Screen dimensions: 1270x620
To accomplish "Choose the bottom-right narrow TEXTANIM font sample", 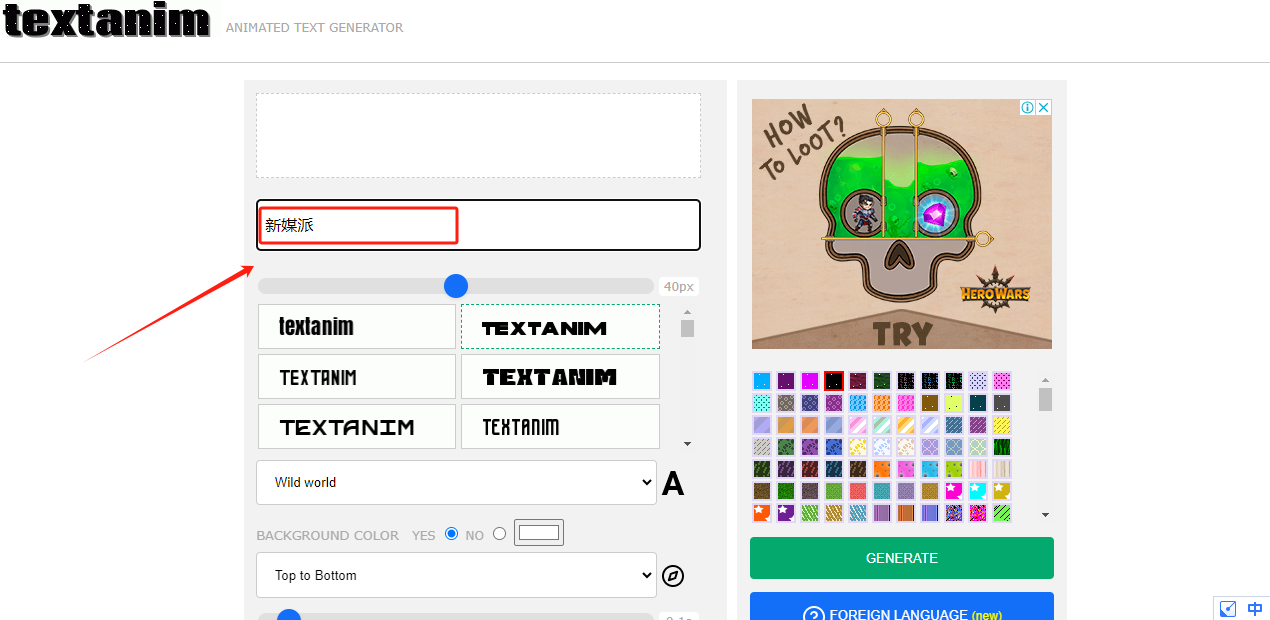I will pos(560,427).
